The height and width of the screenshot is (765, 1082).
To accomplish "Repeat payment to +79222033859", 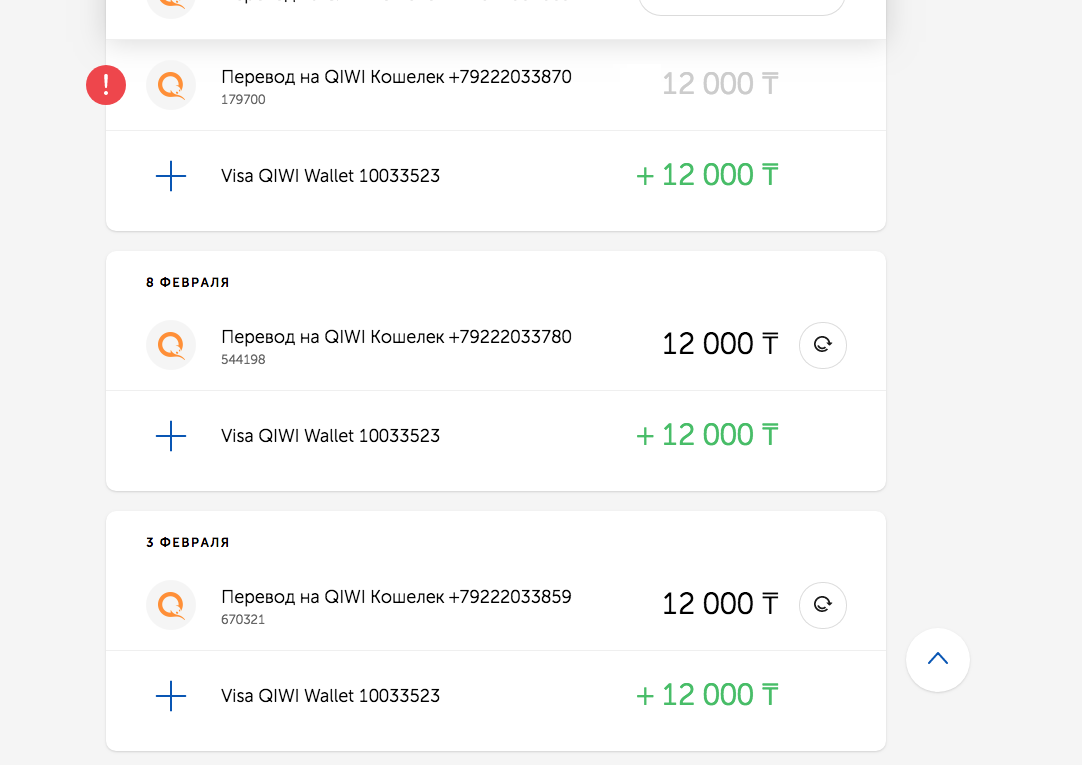I will click(x=823, y=605).
